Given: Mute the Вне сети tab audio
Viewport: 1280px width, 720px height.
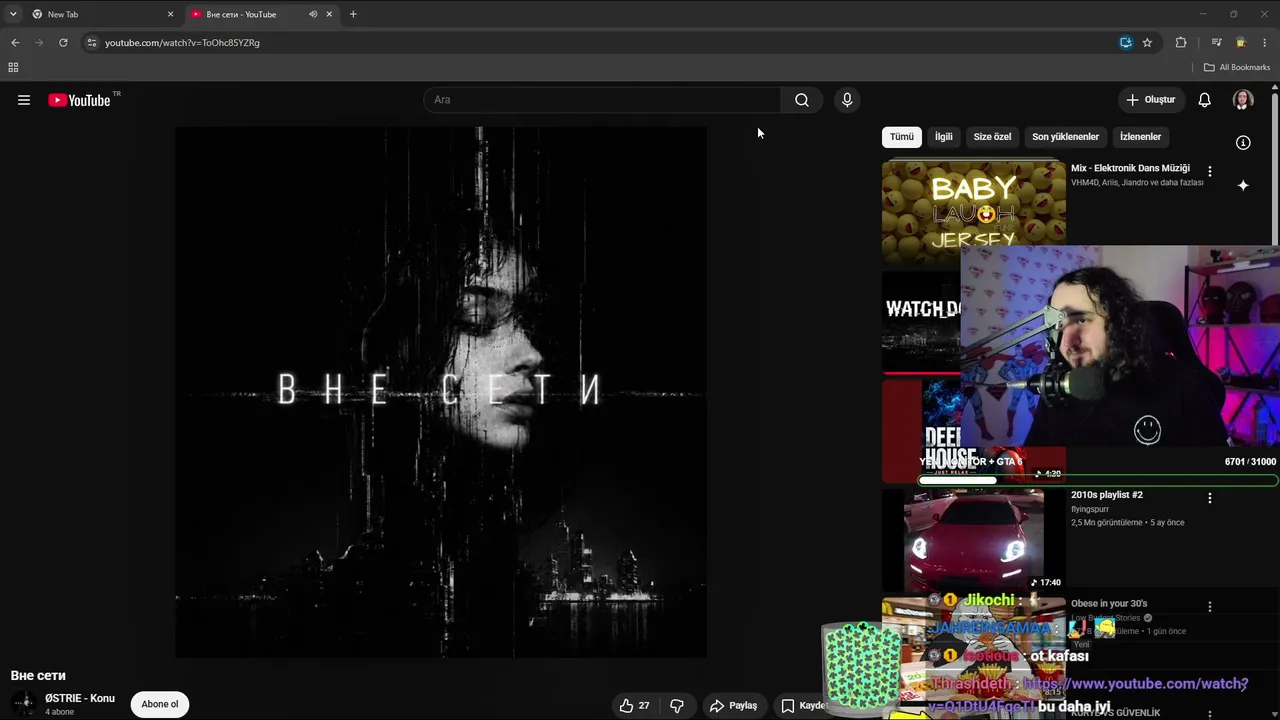Looking at the screenshot, I should point(313,14).
